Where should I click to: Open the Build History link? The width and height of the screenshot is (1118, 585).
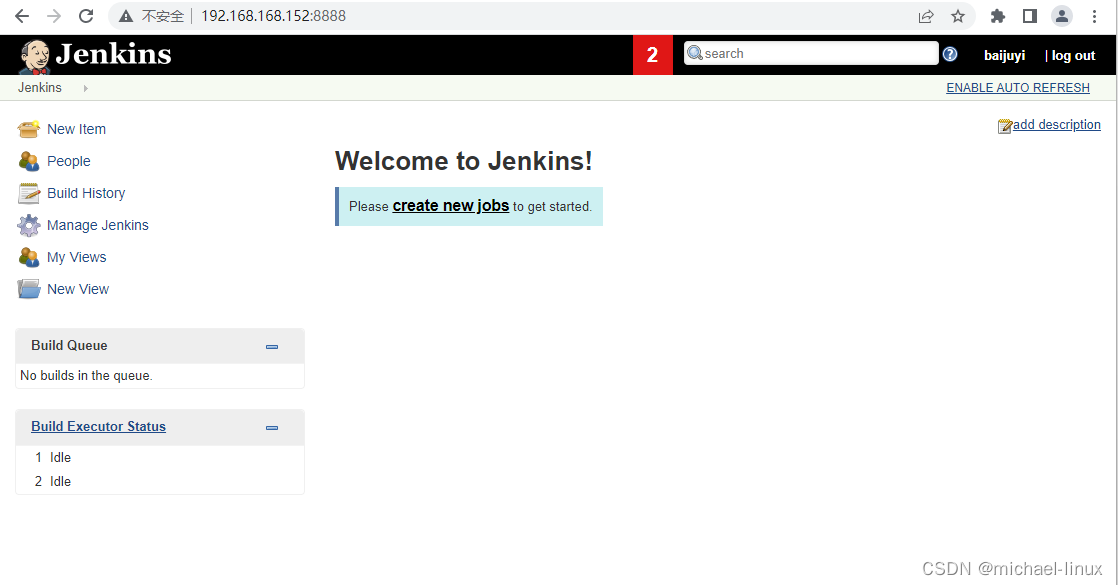pyautogui.click(x=86, y=193)
